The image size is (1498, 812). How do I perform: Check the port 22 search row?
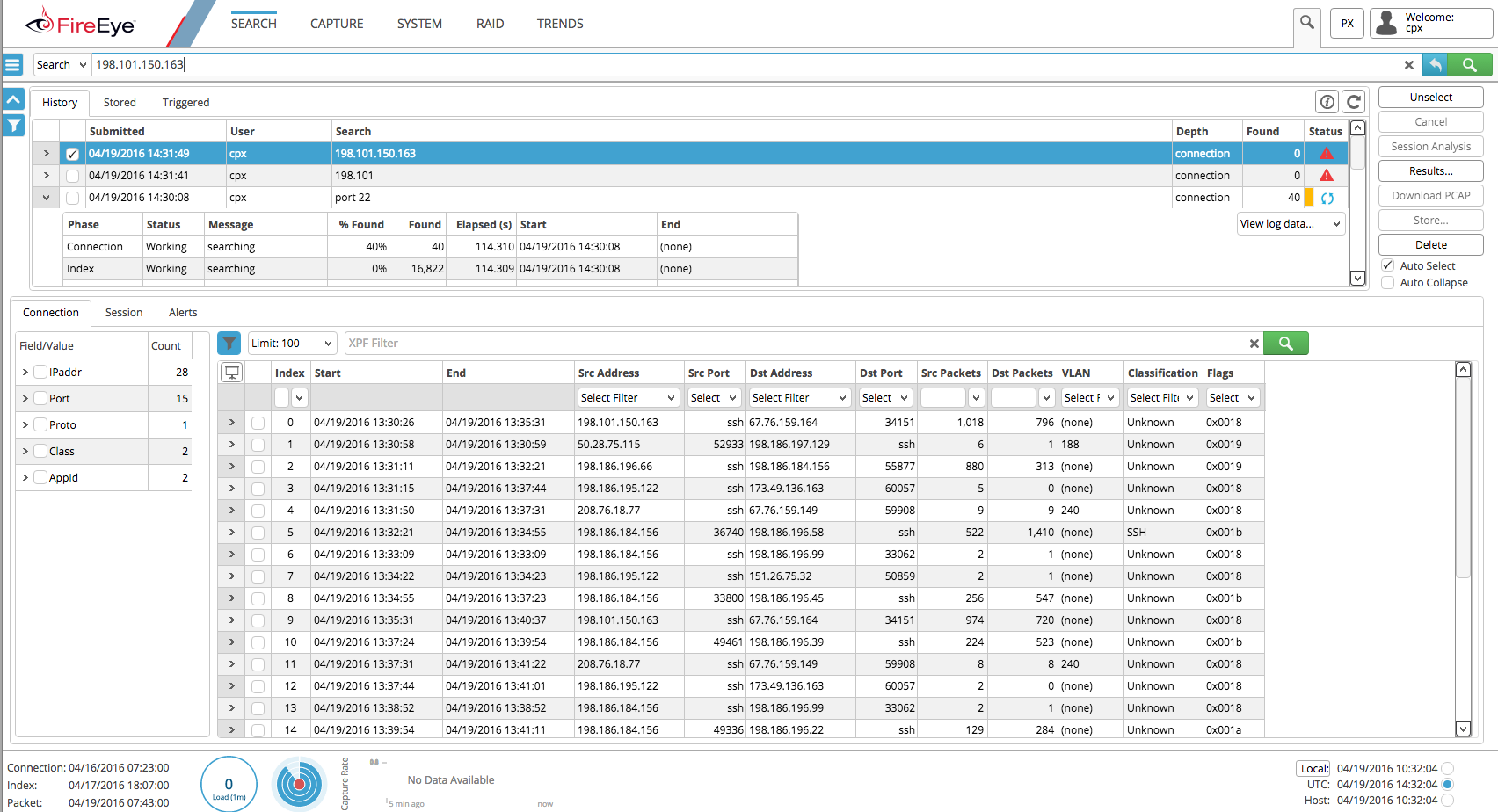[73, 198]
